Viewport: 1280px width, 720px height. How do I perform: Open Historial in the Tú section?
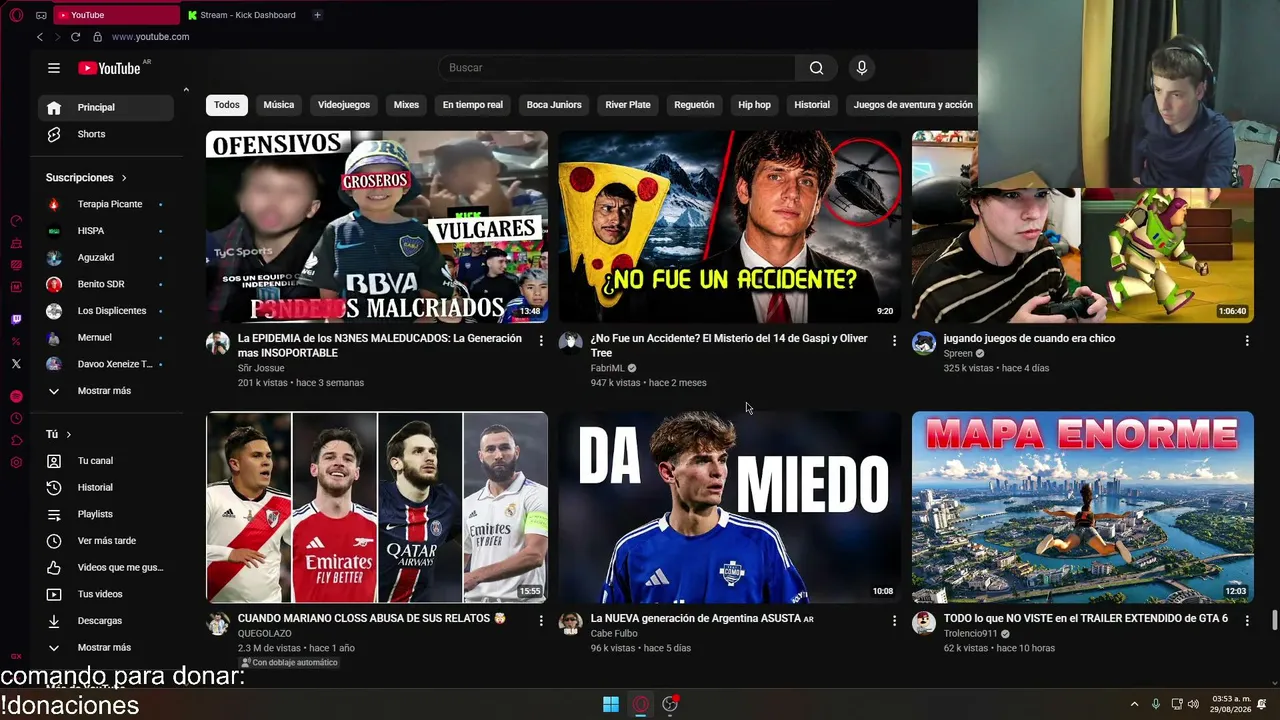pyautogui.click(x=106, y=487)
